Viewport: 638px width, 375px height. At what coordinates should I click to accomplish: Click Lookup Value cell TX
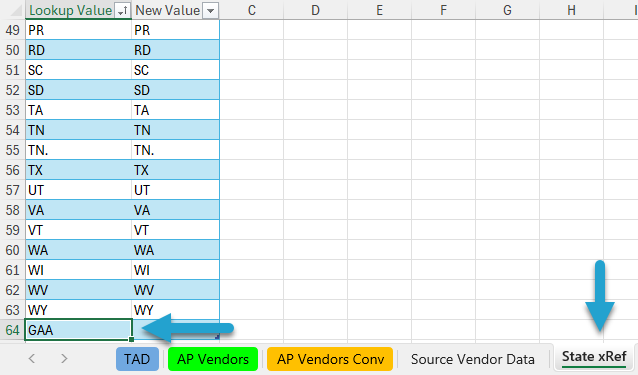[79, 170]
